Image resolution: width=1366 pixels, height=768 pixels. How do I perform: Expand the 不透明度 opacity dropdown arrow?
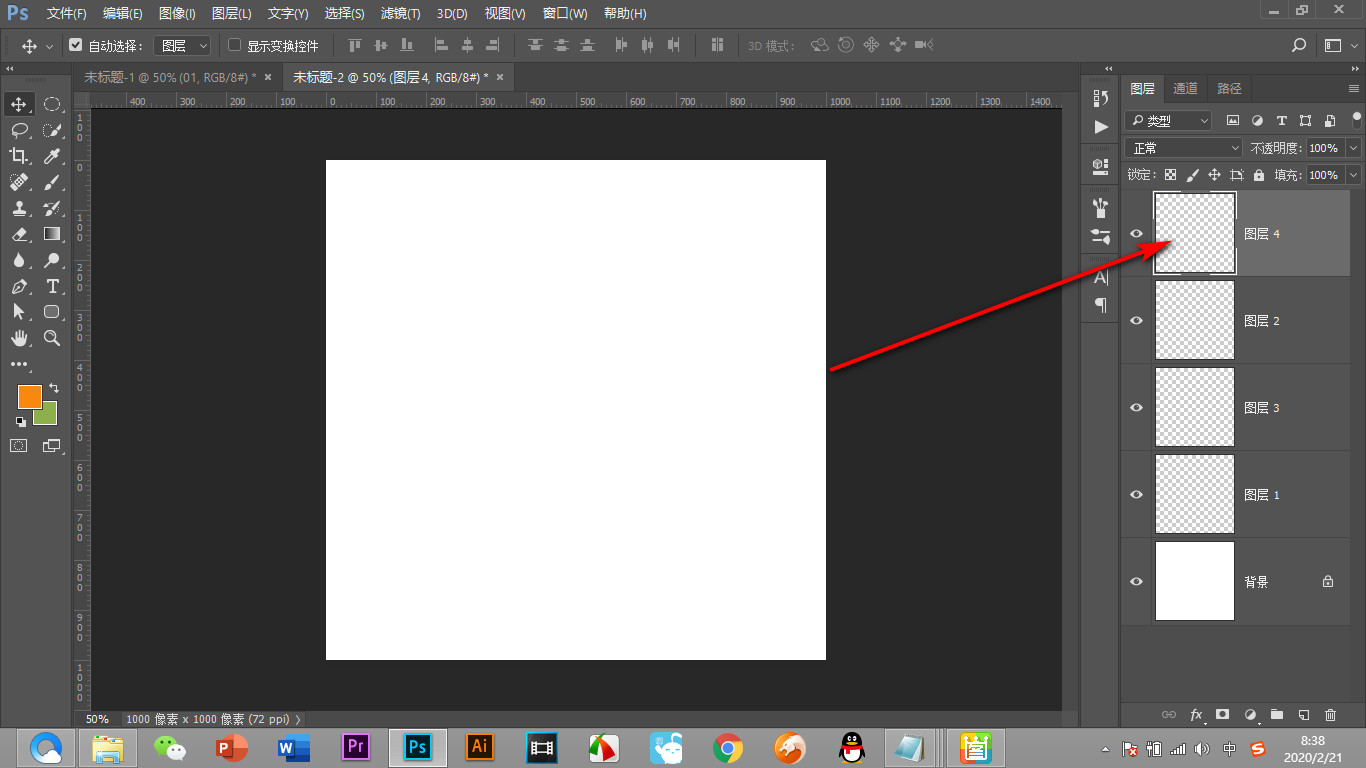pyautogui.click(x=1354, y=148)
